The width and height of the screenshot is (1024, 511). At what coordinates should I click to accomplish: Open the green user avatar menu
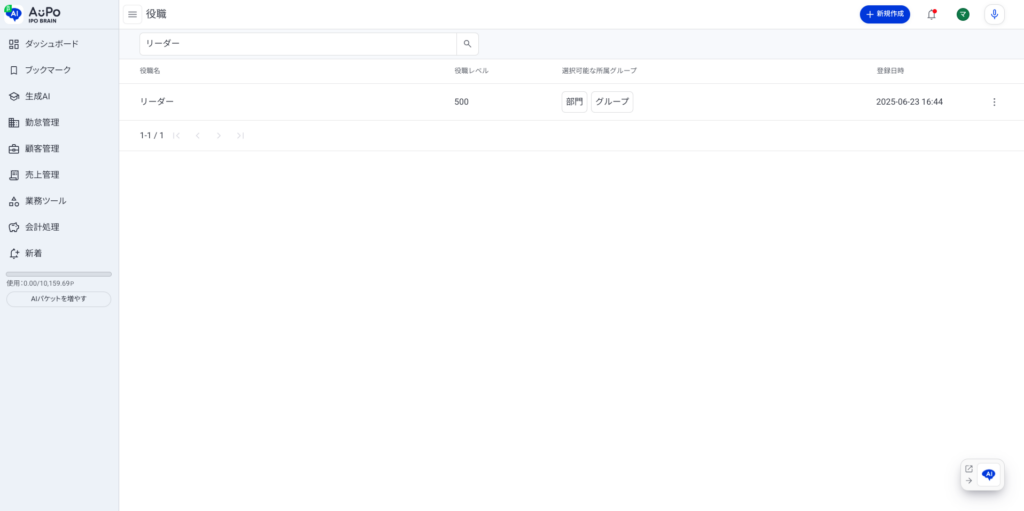pyautogui.click(x=962, y=14)
